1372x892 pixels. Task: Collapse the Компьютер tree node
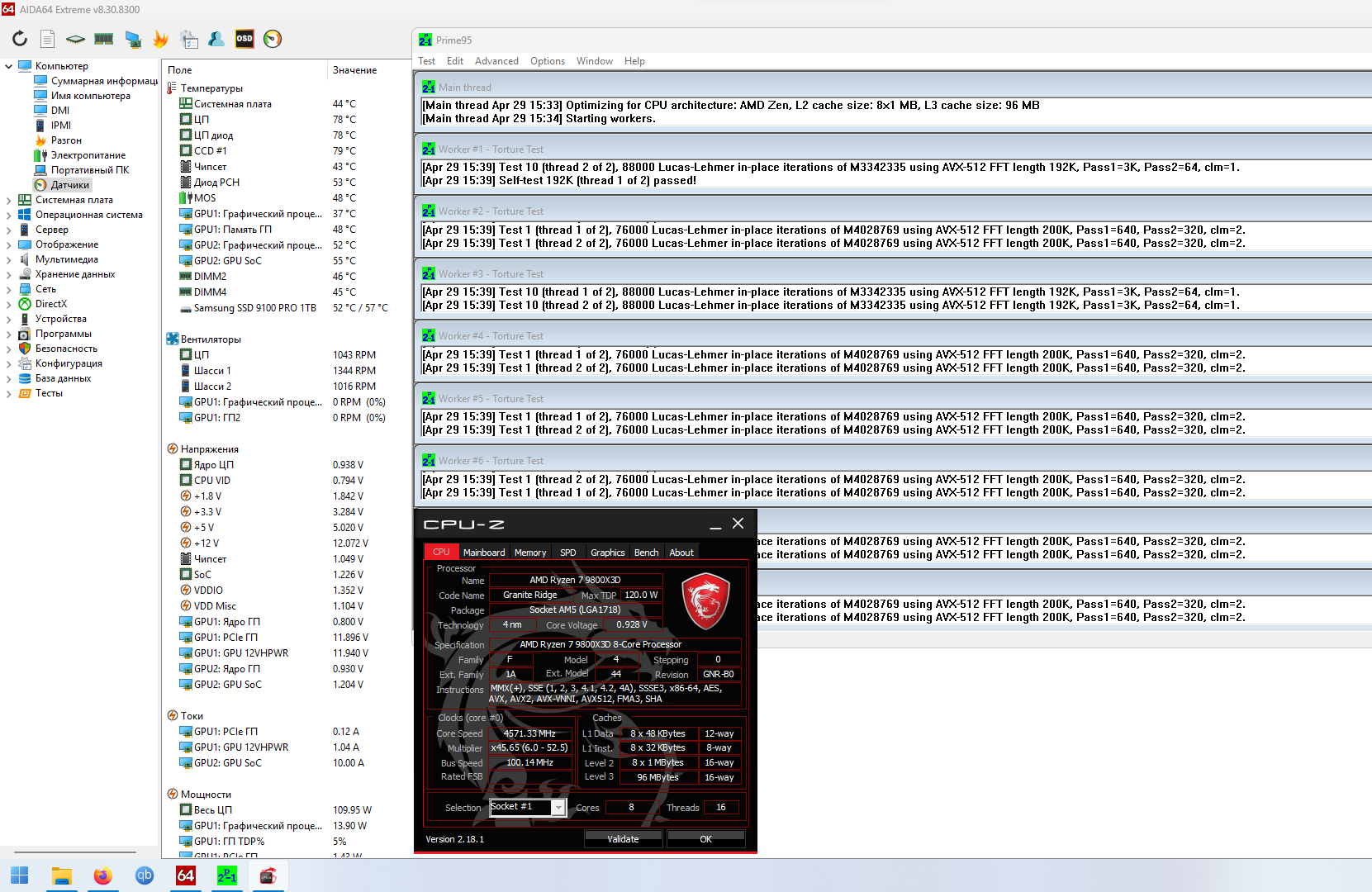(x=8, y=66)
